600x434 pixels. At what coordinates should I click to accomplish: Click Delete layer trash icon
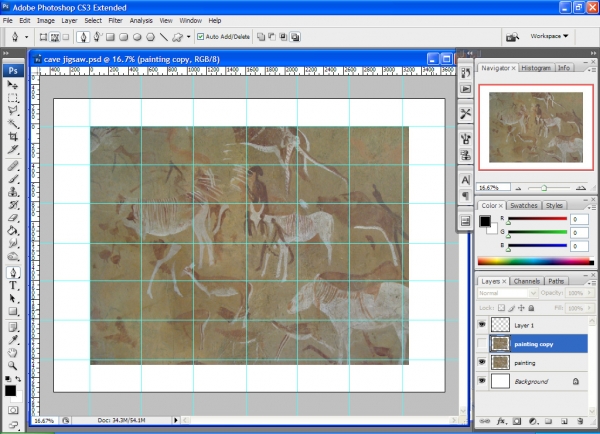[x=580, y=421]
